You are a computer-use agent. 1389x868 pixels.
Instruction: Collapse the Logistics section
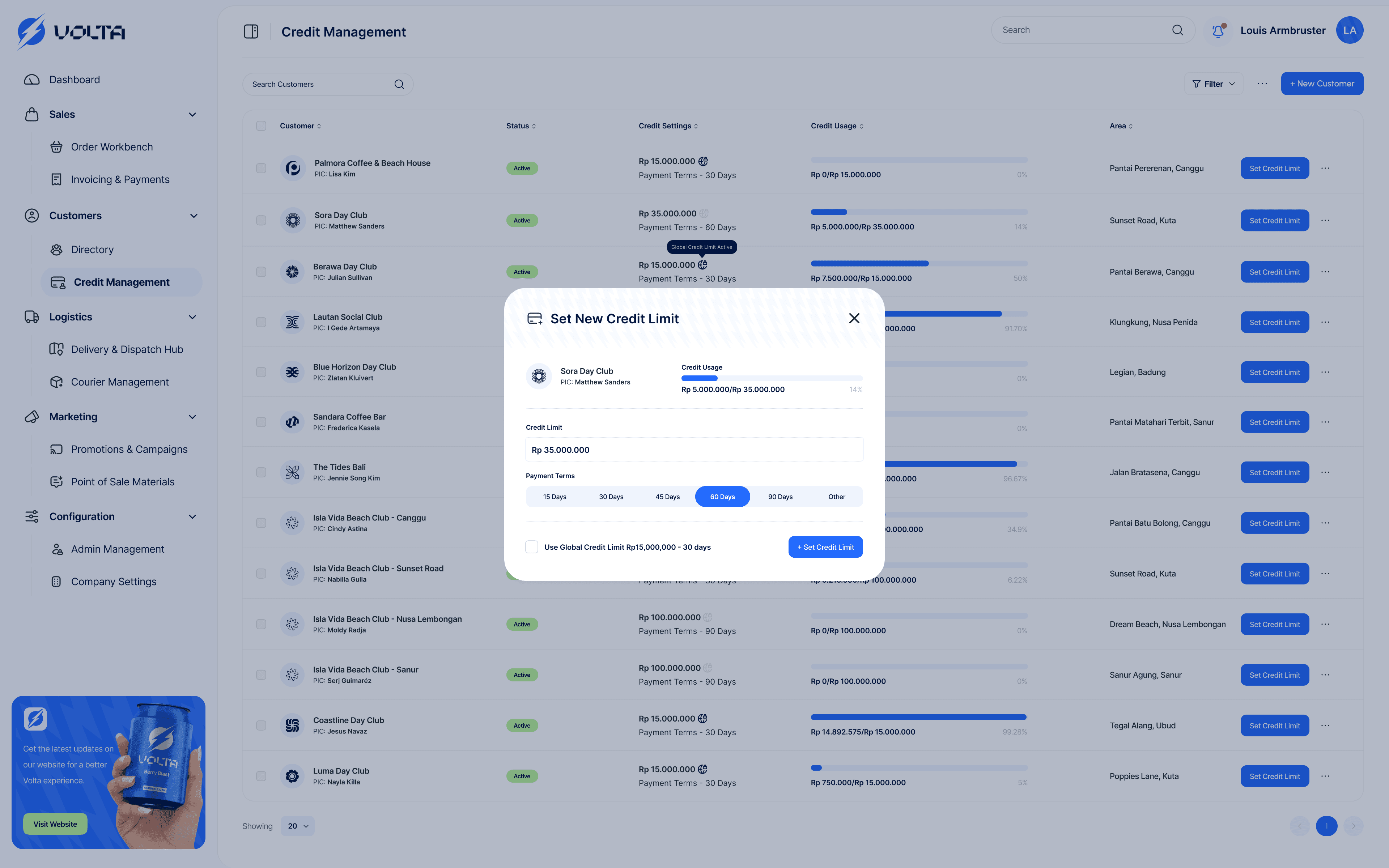192,317
